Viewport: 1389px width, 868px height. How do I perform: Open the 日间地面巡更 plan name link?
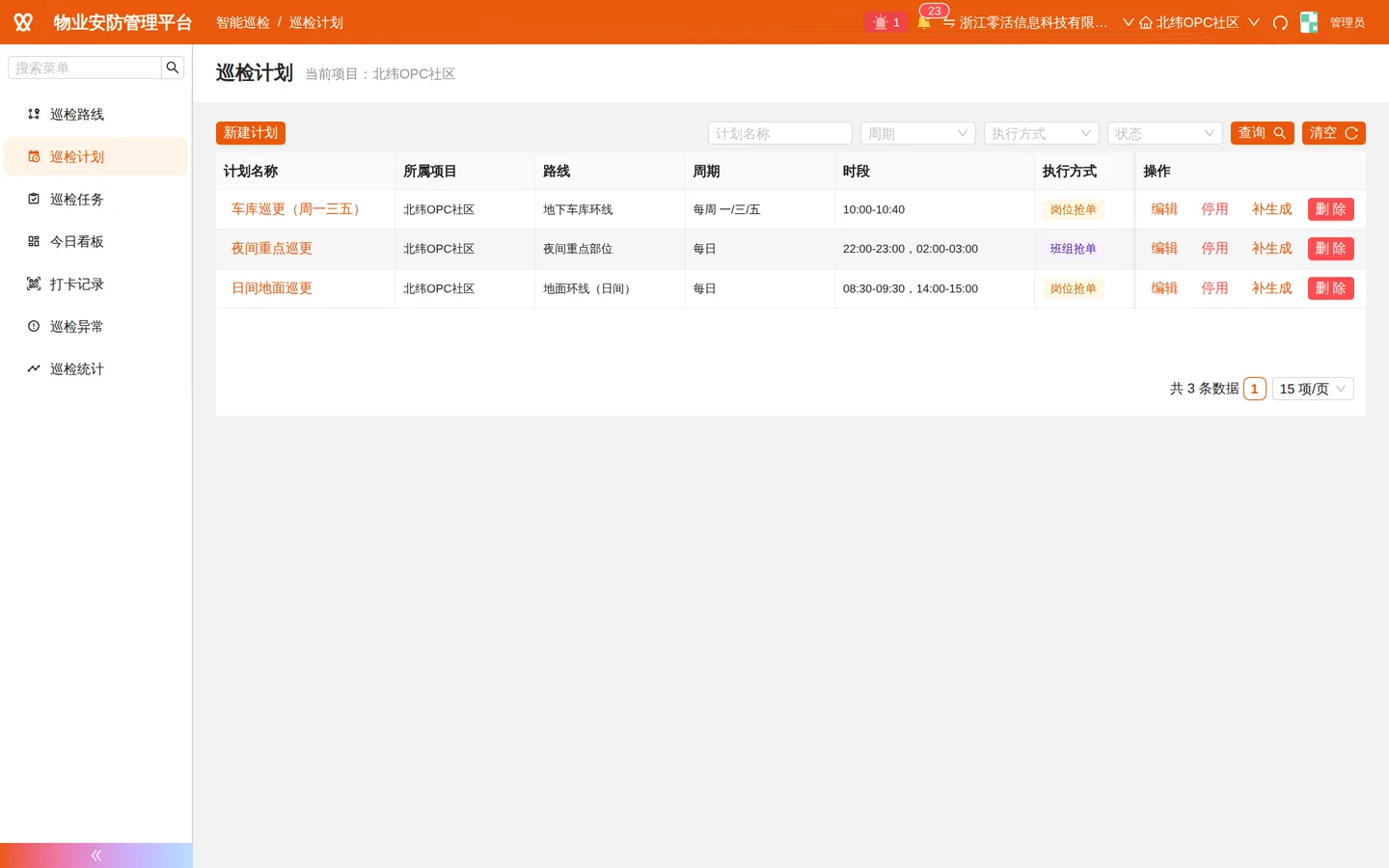272,288
